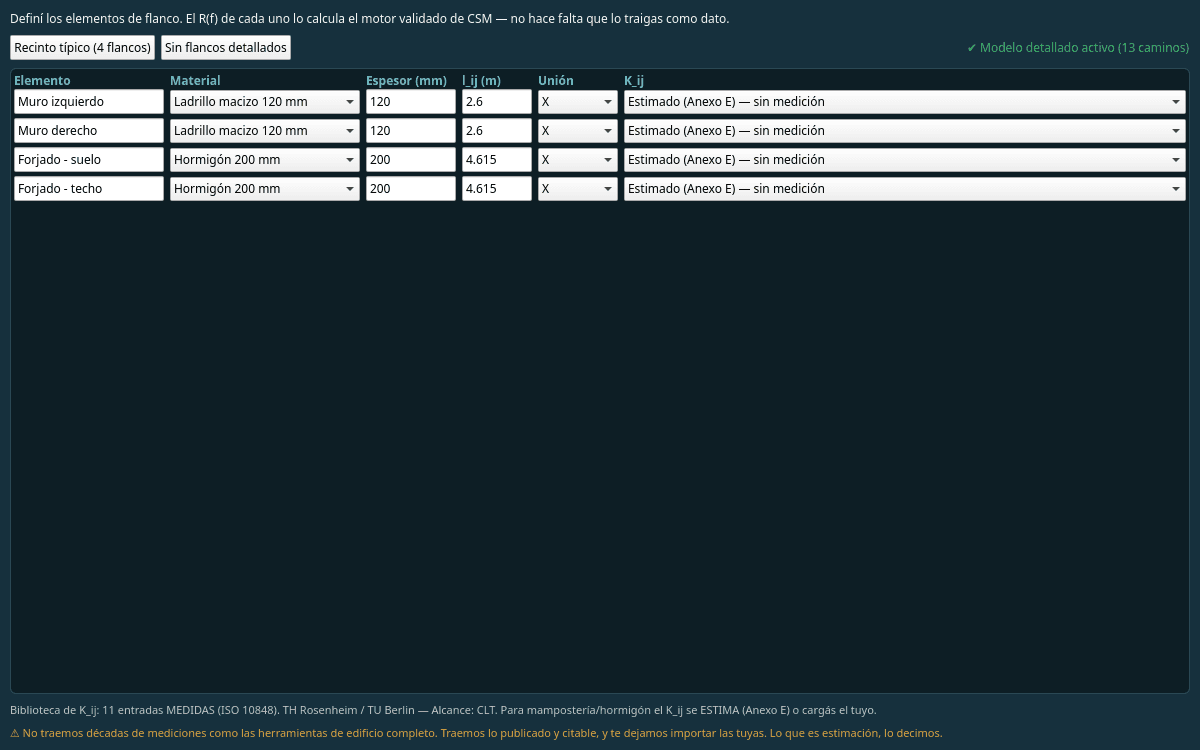Open Unión dropdown for Muro izquierdo

coord(578,101)
